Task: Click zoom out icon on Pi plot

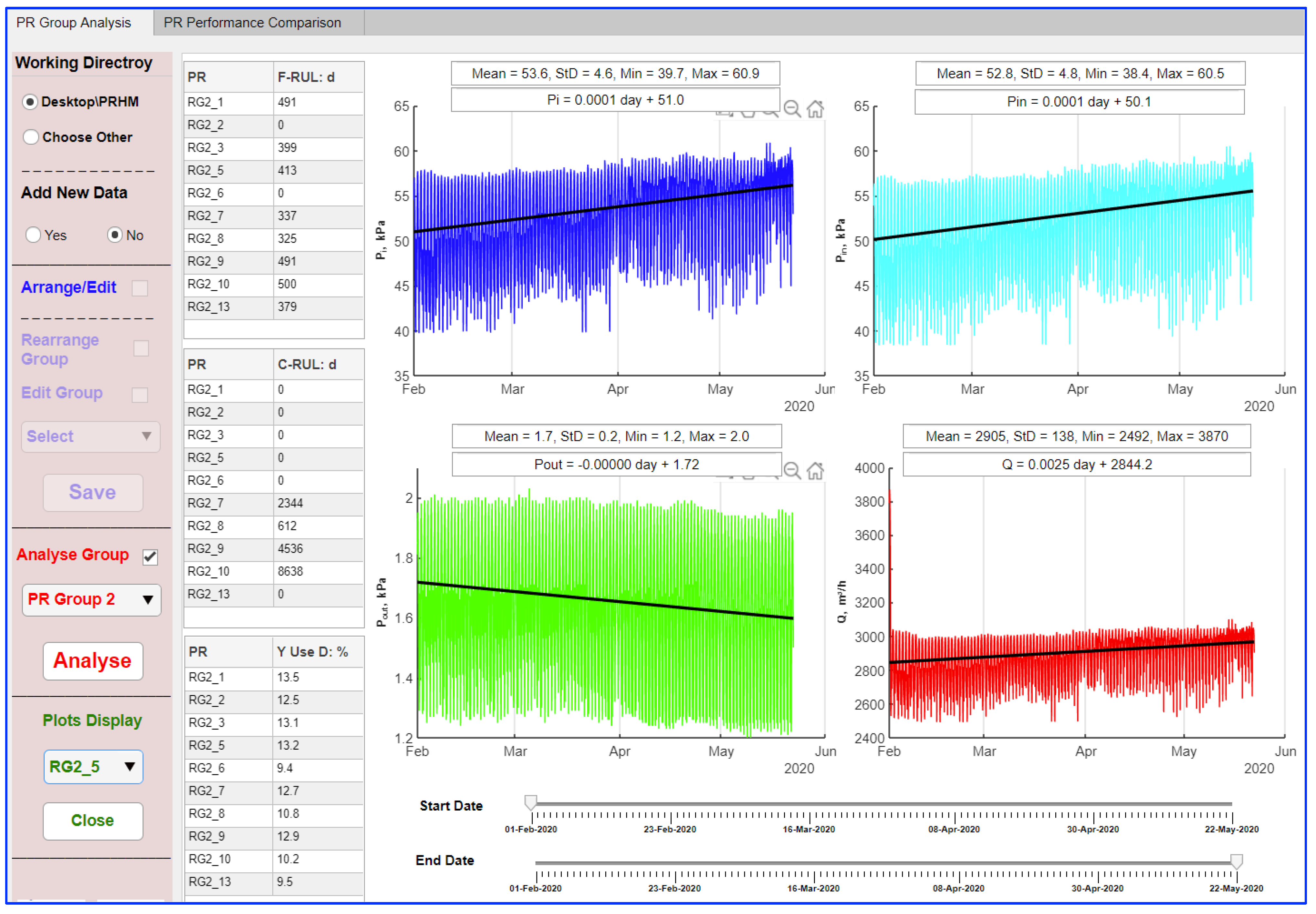Action: pyautogui.click(x=792, y=108)
